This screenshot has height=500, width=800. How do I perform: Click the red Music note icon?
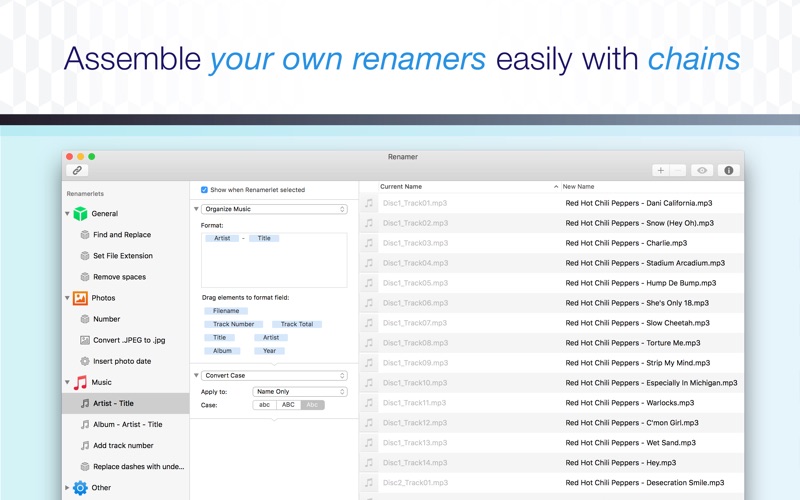[x=80, y=382]
